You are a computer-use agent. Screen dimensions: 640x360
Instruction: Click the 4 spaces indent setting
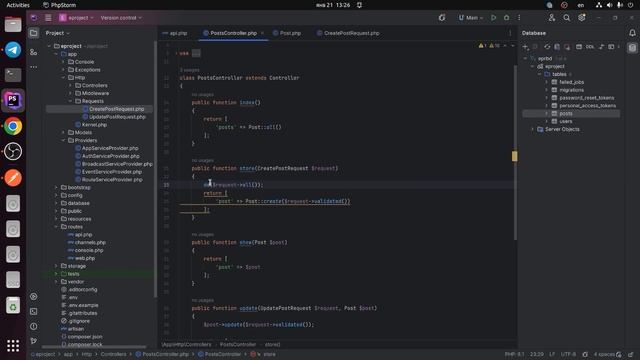coord(604,354)
